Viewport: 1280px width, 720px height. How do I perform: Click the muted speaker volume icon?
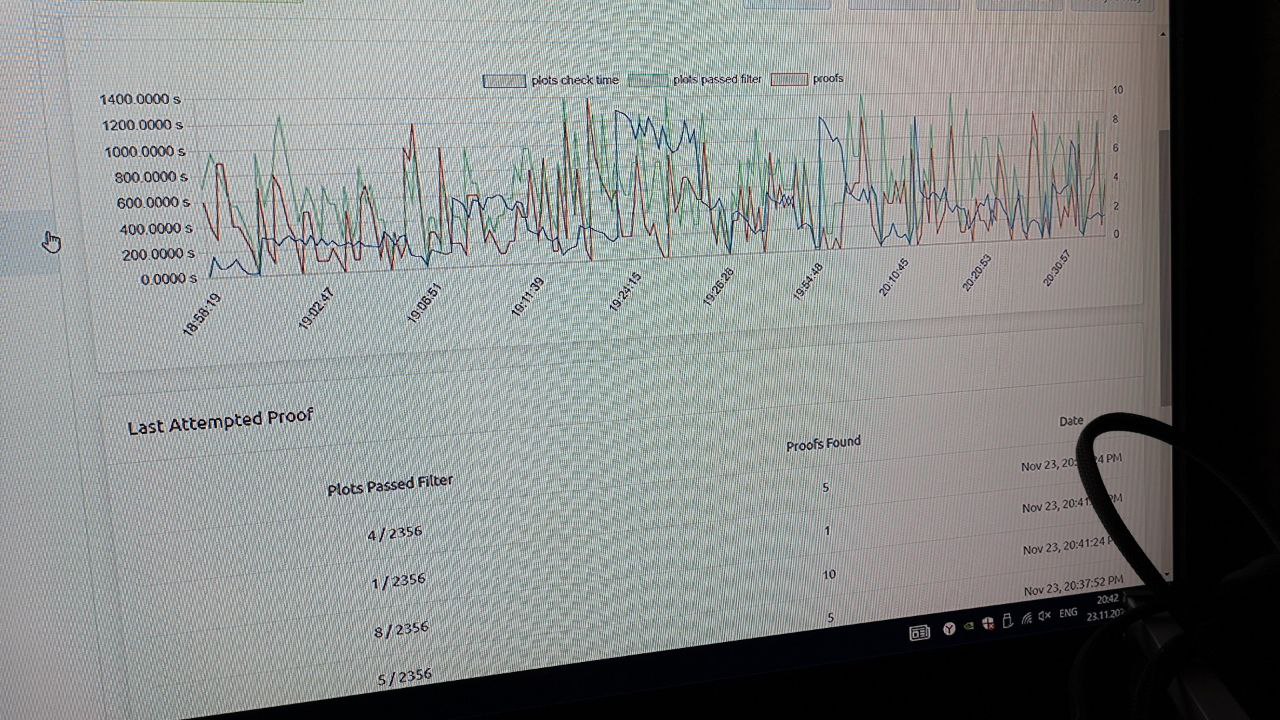[x=1044, y=616]
